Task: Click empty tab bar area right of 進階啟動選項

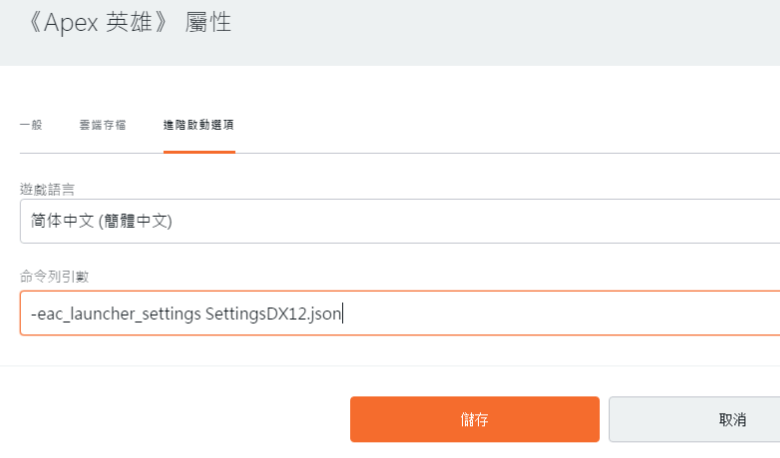Action: (500, 125)
